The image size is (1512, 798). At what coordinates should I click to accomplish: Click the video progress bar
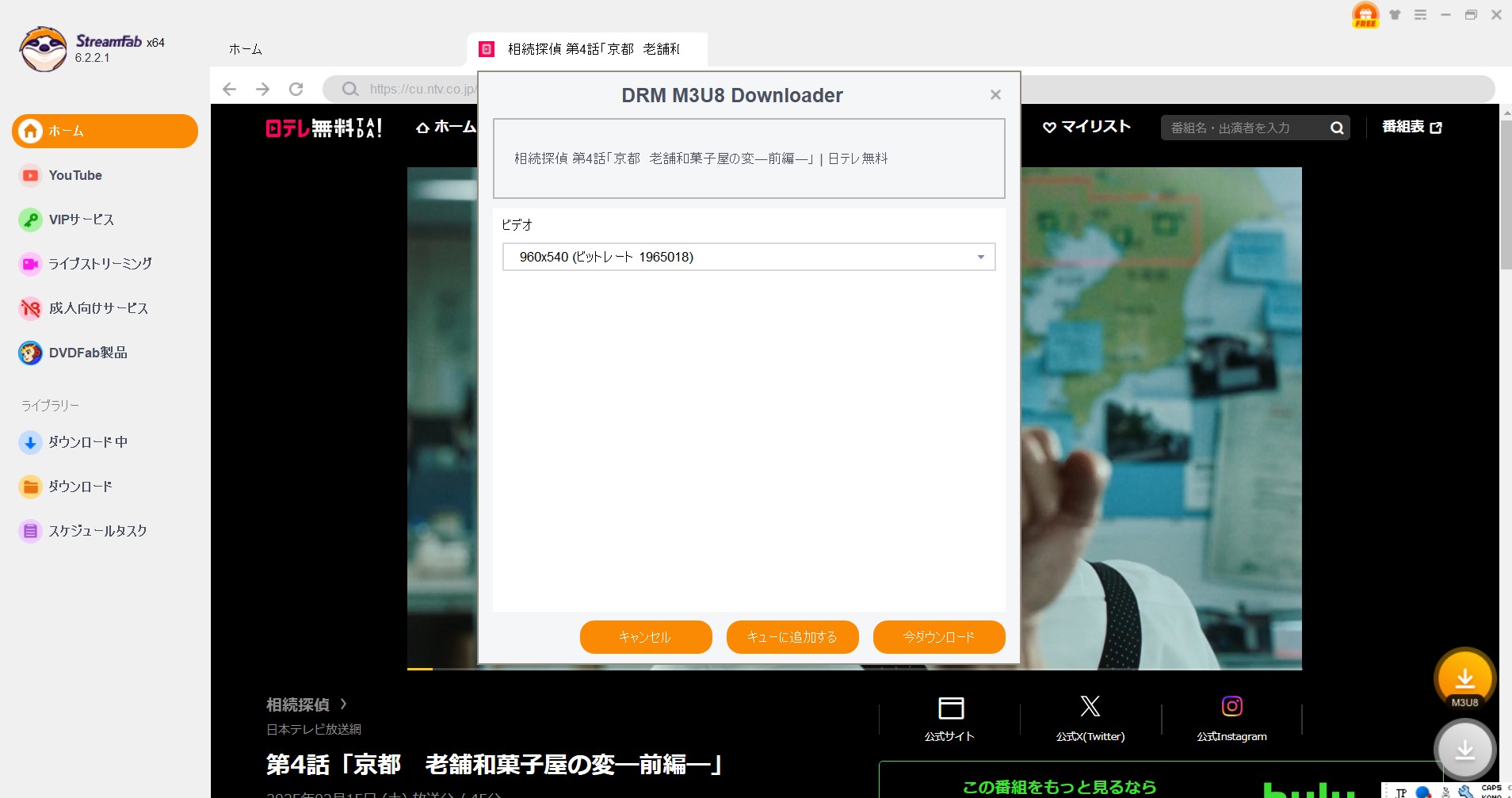pyautogui.click(x=854, y=669)
